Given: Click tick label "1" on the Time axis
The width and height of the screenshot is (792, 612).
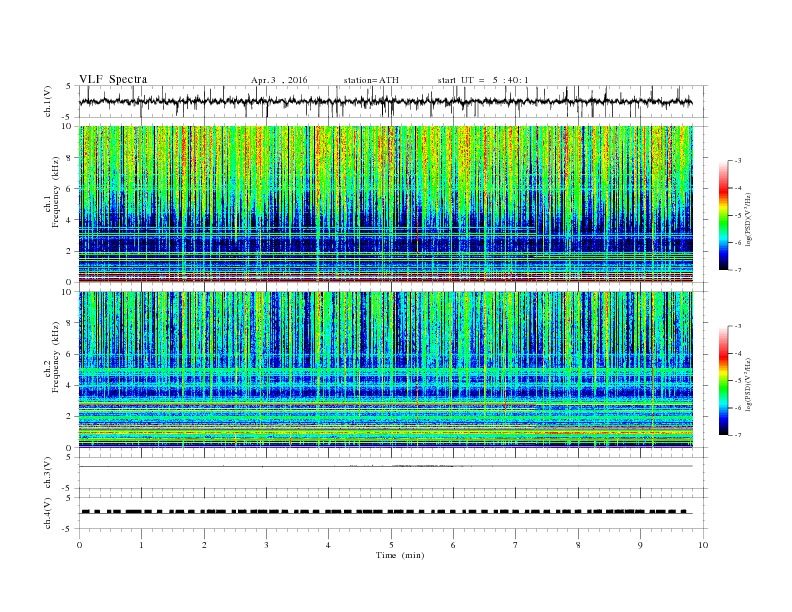Looking at the screenshot, I should pyautogui.click(x=141, y=545).
